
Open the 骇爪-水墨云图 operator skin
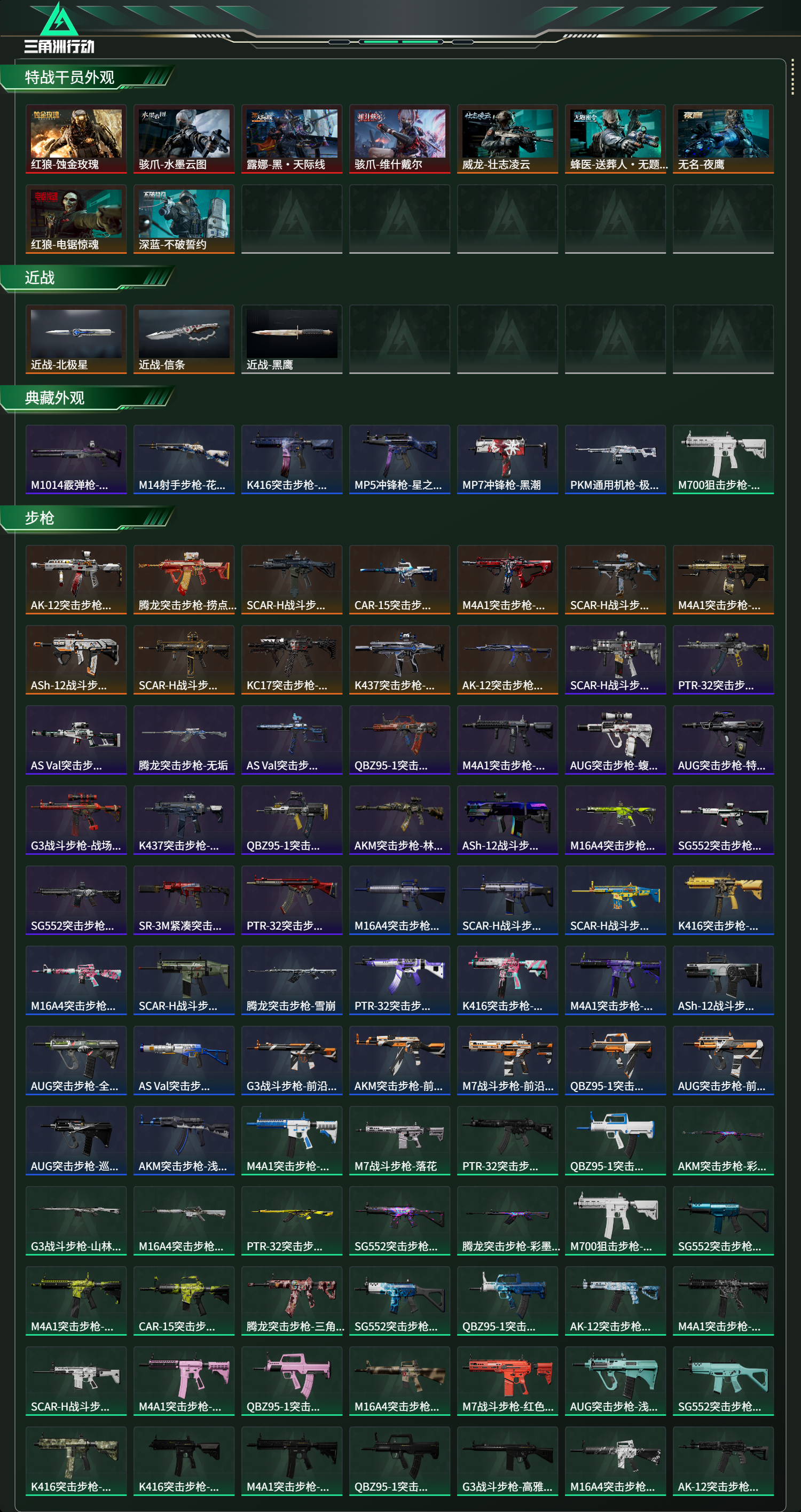[x=184, y=139]
